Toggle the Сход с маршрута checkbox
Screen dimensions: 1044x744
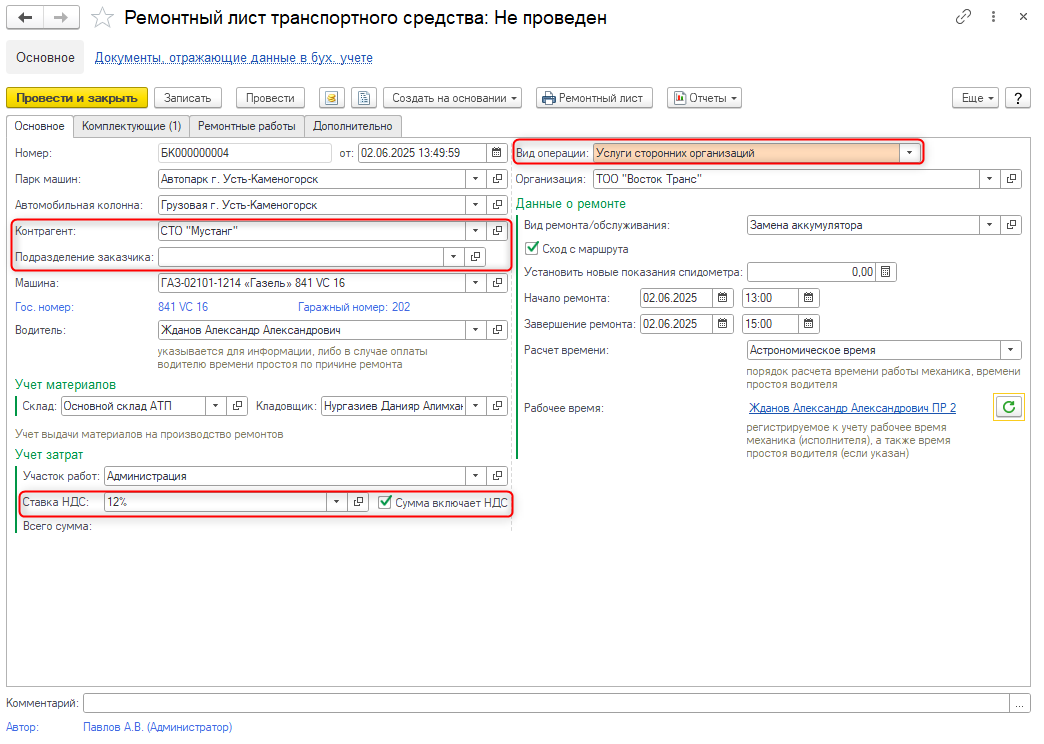pyautogui.click(x=532, y=249)
